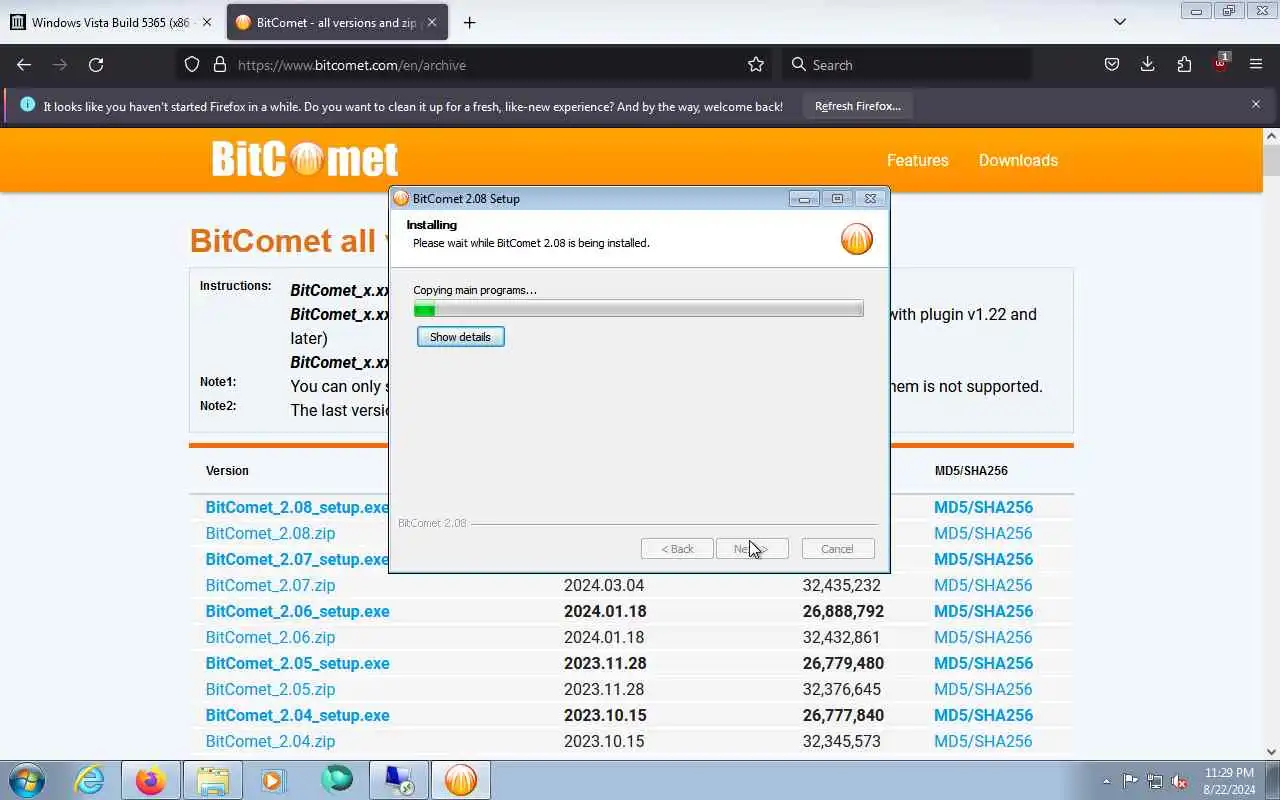
Task: Switch to Firefox taskbar button
Action: coord(150,780)
